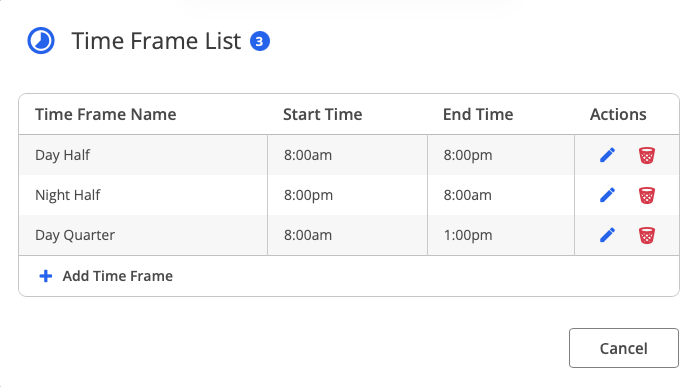
Task: Edit the Night Half time frame
Action: 607,195
